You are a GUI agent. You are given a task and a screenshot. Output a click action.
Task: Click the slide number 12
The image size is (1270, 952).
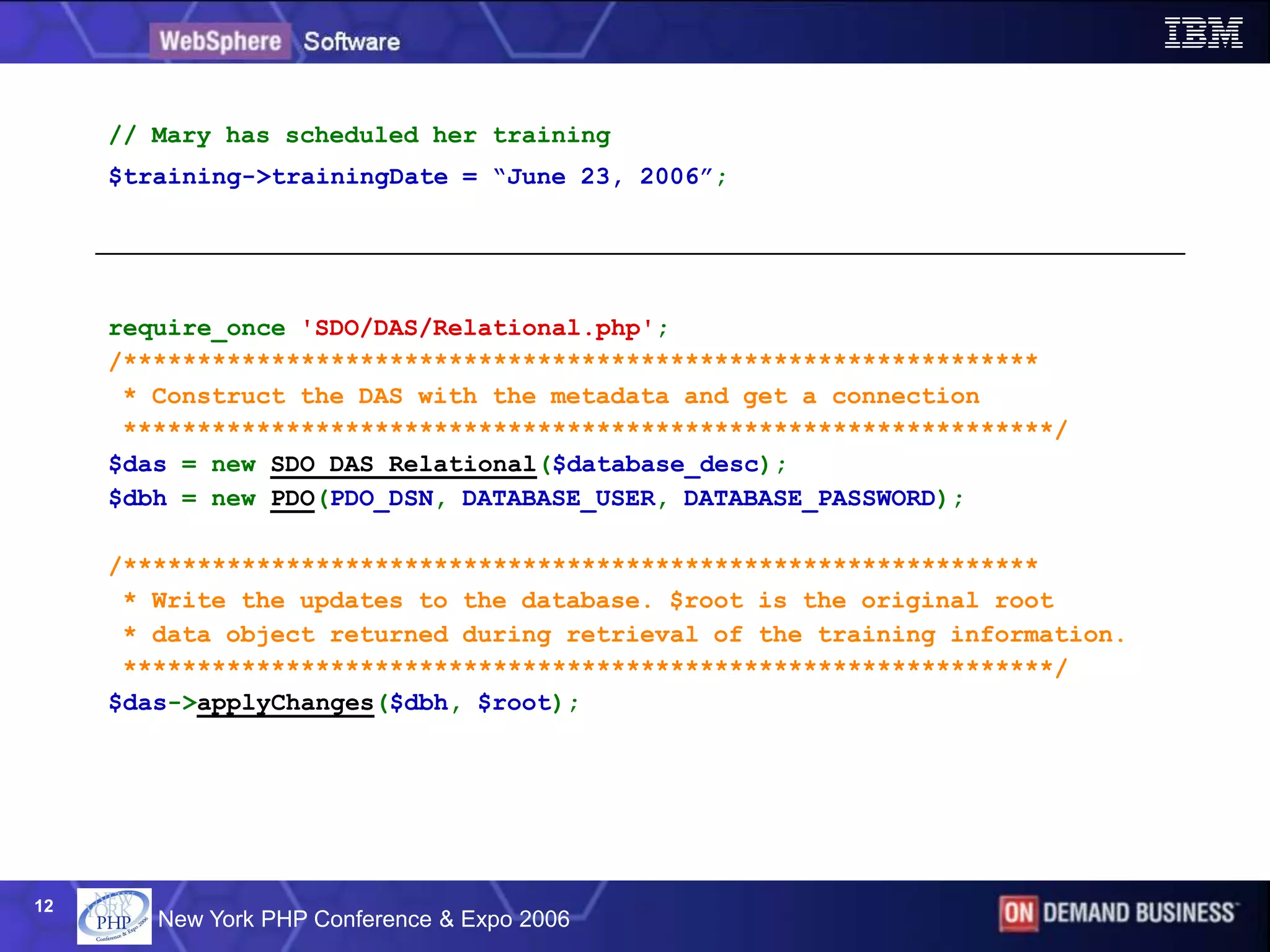[x=44, y=906]
